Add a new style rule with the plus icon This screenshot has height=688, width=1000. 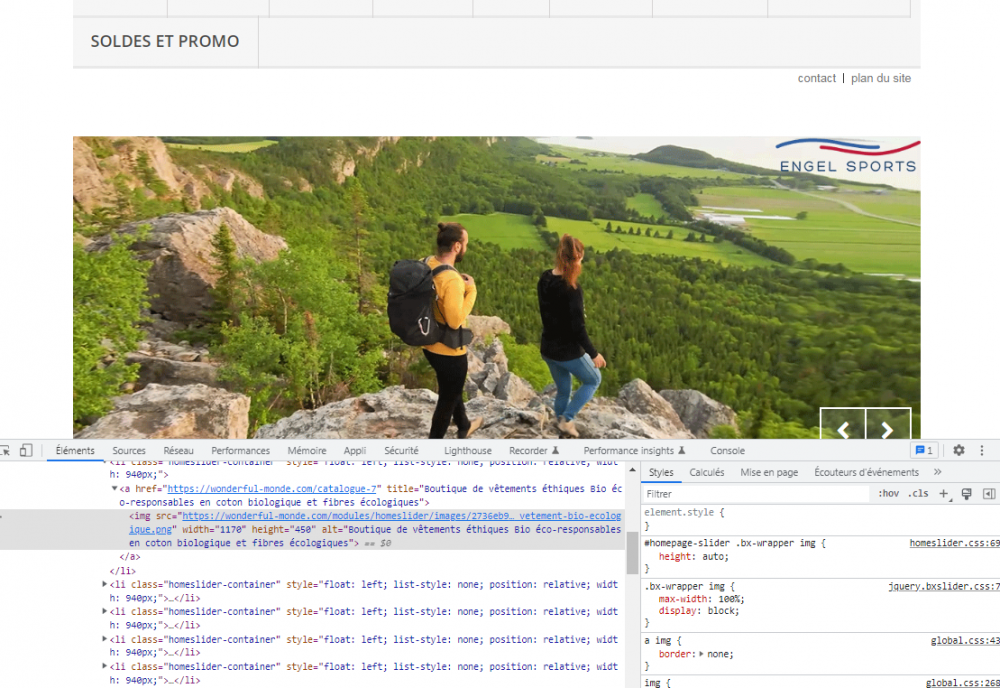click(944, 494)
